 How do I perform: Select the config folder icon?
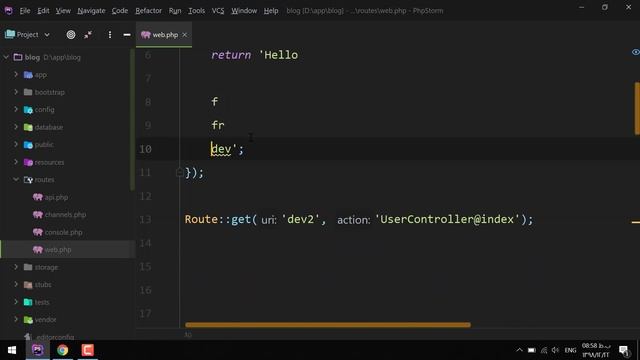28,110
